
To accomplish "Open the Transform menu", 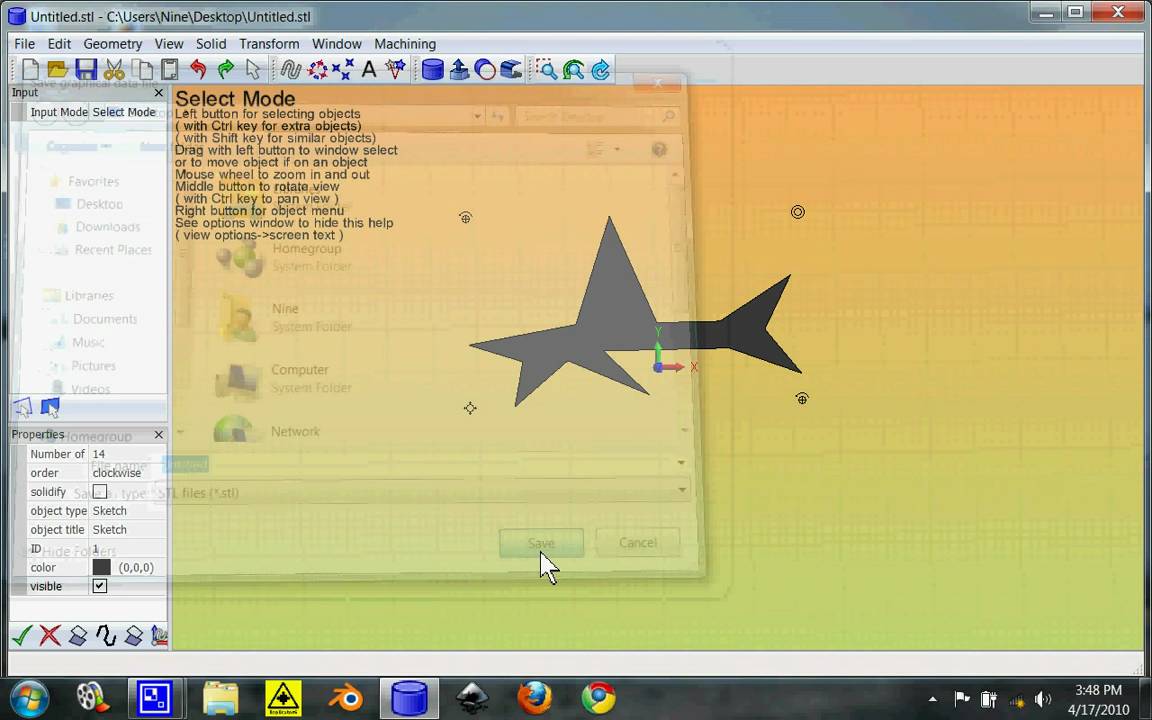I will (269, 44).
